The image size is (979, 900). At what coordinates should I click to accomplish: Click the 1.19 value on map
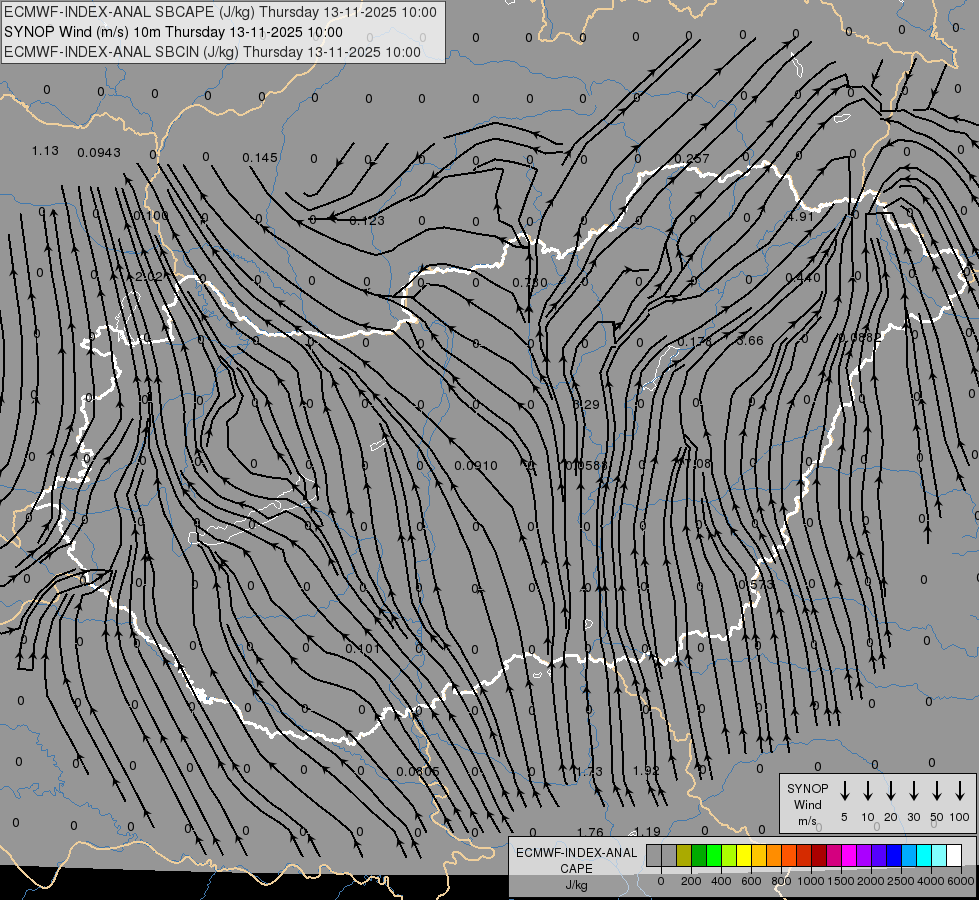(647, 831)
